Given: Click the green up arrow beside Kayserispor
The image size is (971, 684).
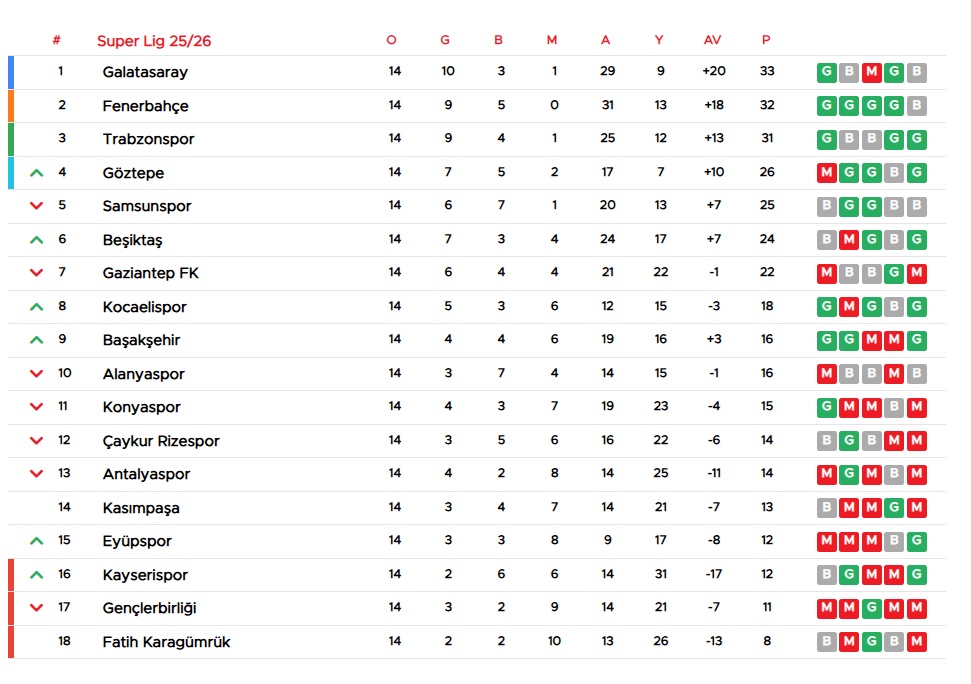Looking at the screenshot, I should (37, 575).
